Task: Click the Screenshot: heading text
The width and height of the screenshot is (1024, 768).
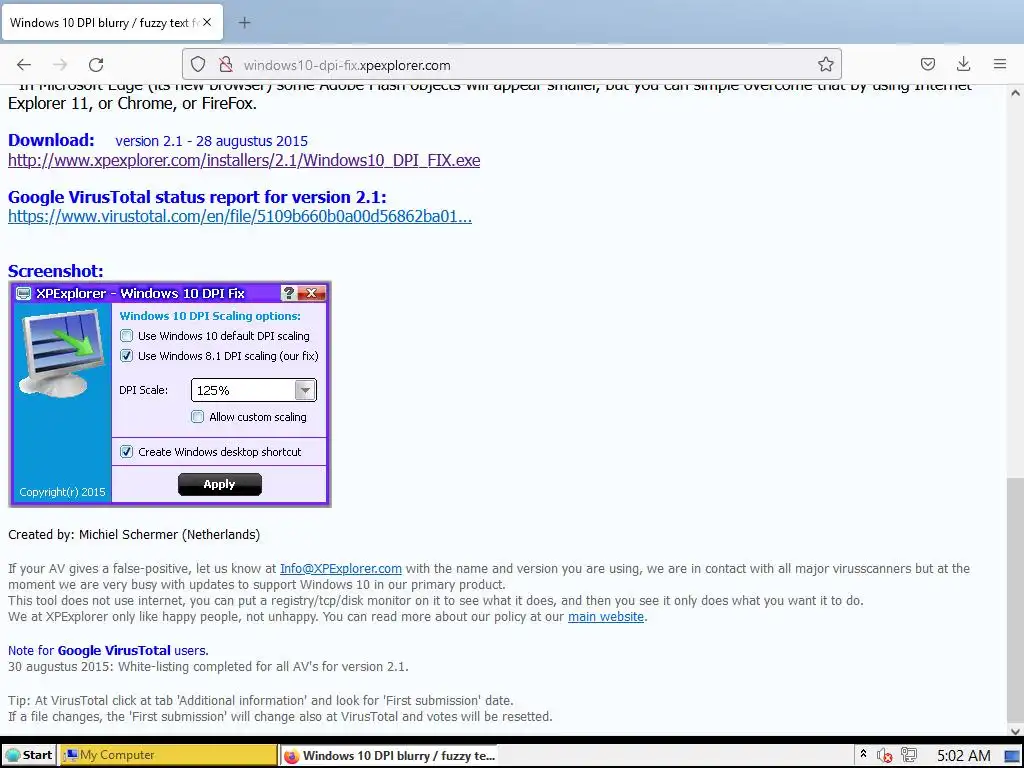Action: click(56, 271)
